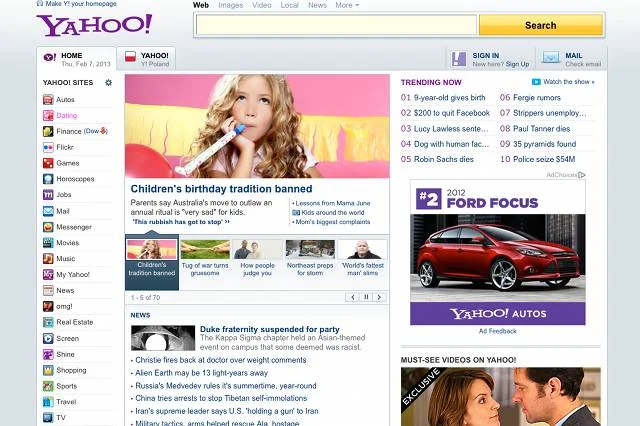Go to previous carousel stories
This screenshot has width=640, height=426.
pos(353,297)
